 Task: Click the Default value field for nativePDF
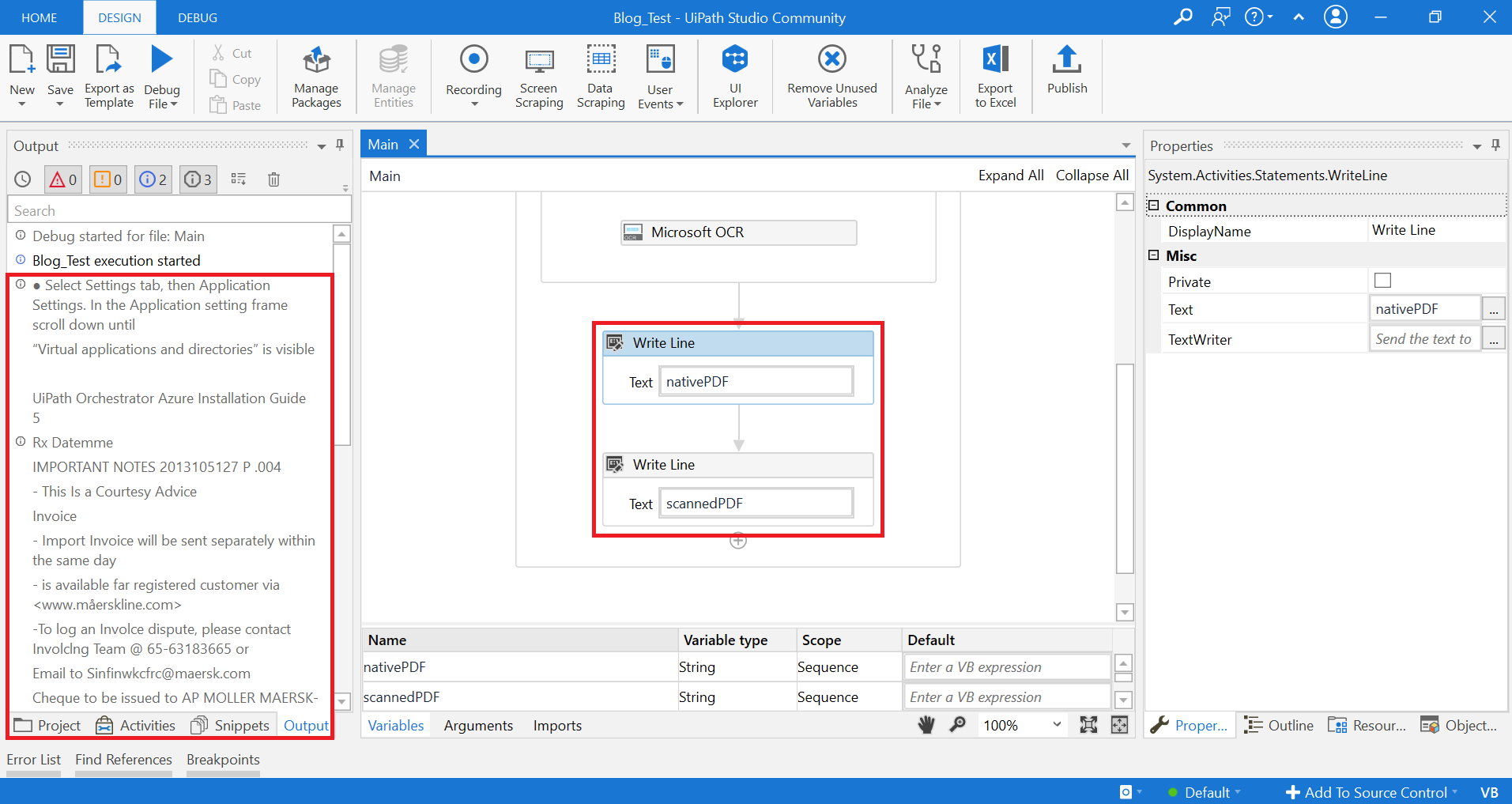[1007, 667]
